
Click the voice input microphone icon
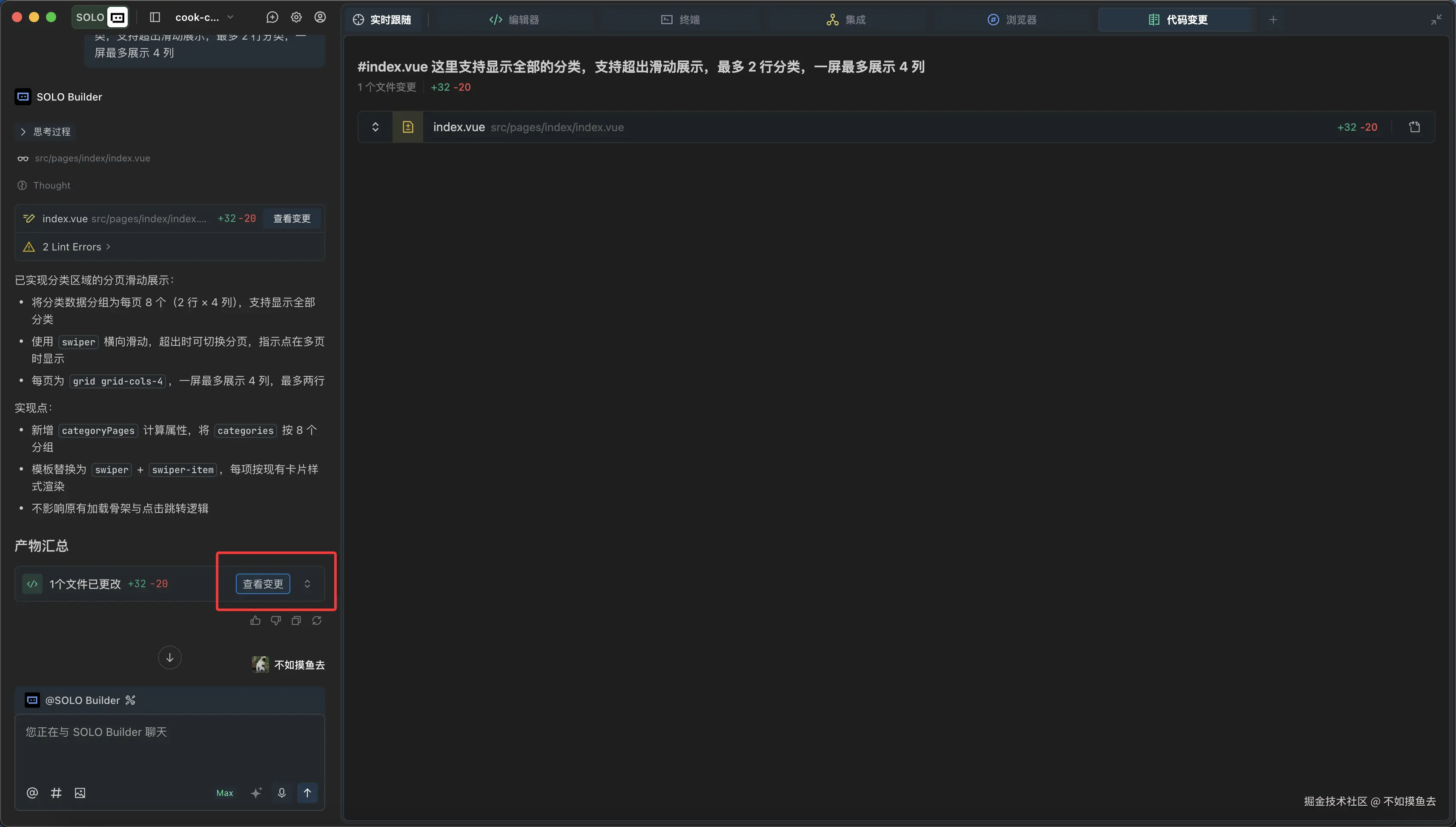pos(281,793)
